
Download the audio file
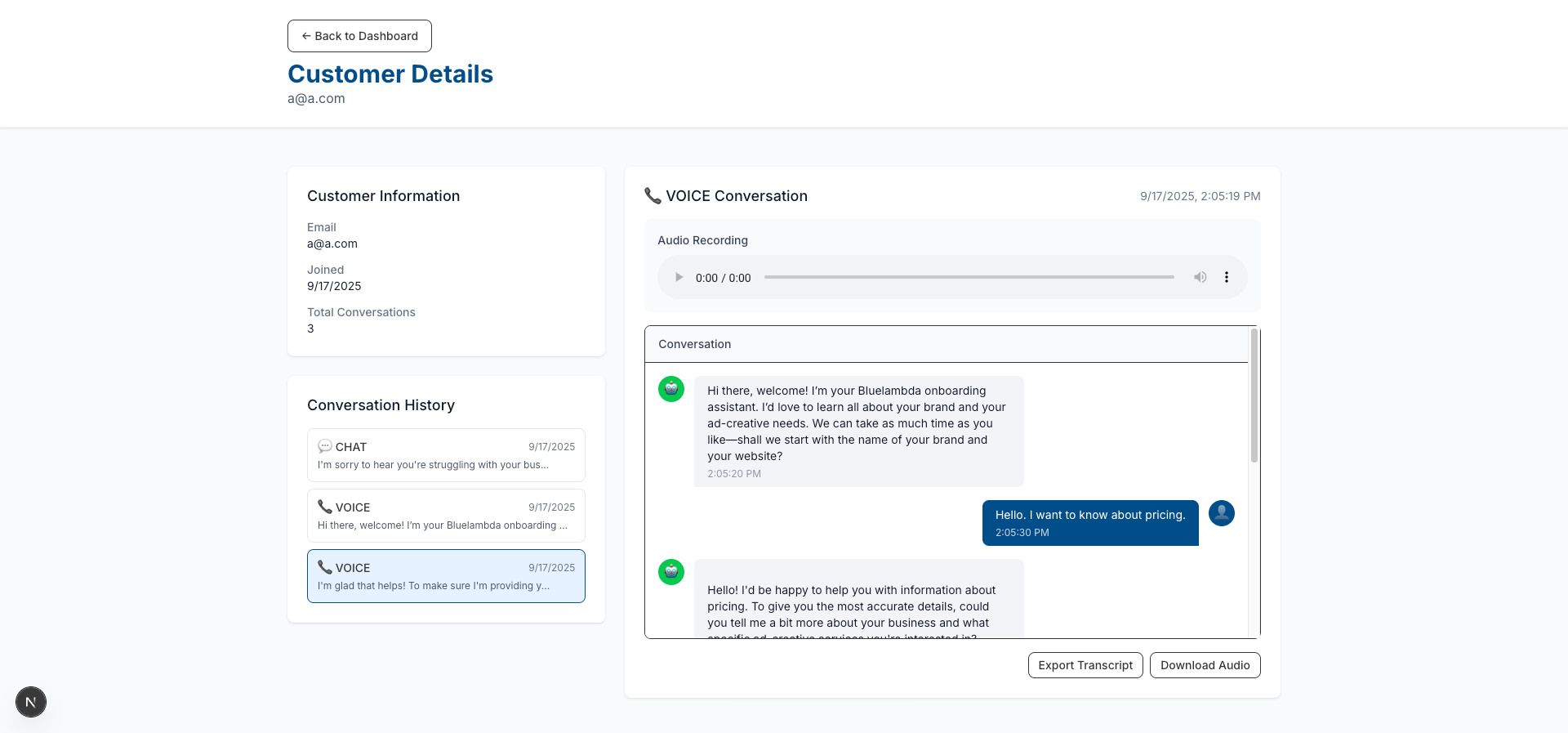pos(1205,665)
